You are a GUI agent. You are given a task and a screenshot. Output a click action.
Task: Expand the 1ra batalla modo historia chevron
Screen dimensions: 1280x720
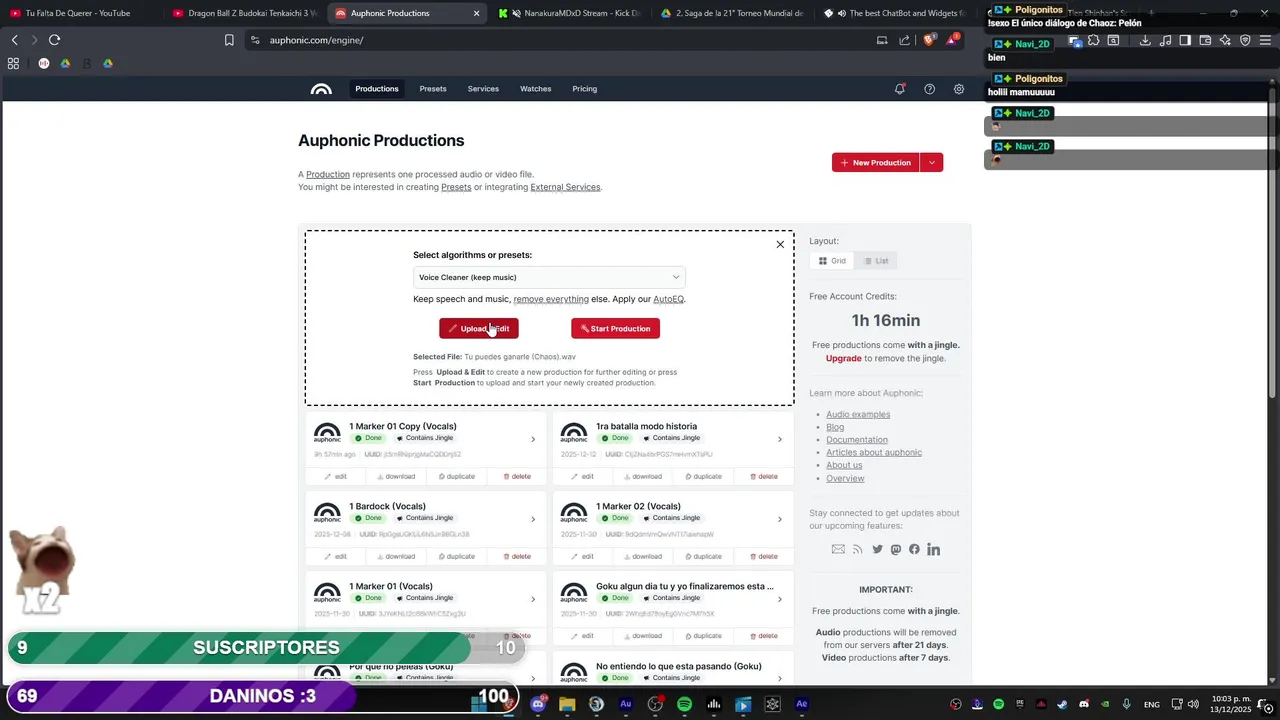pos(780,439)
